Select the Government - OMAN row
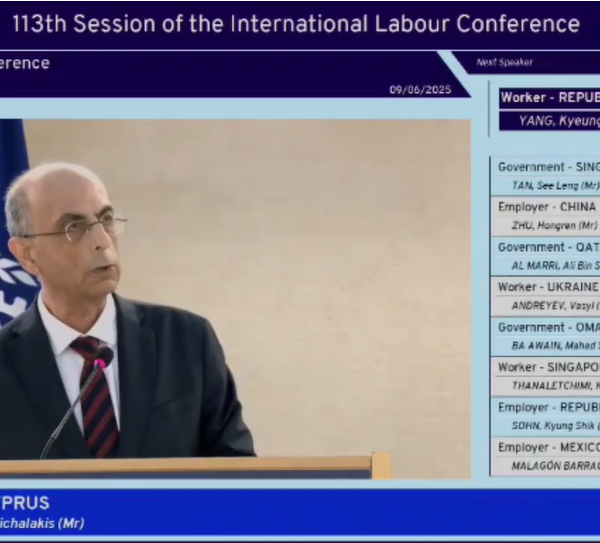 click(x=545, y=328)
